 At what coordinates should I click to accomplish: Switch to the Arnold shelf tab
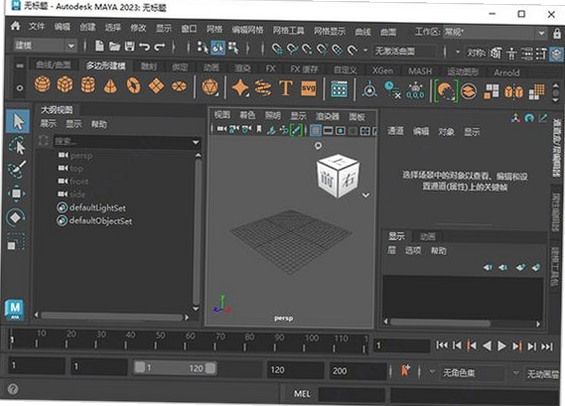[507, 72]
